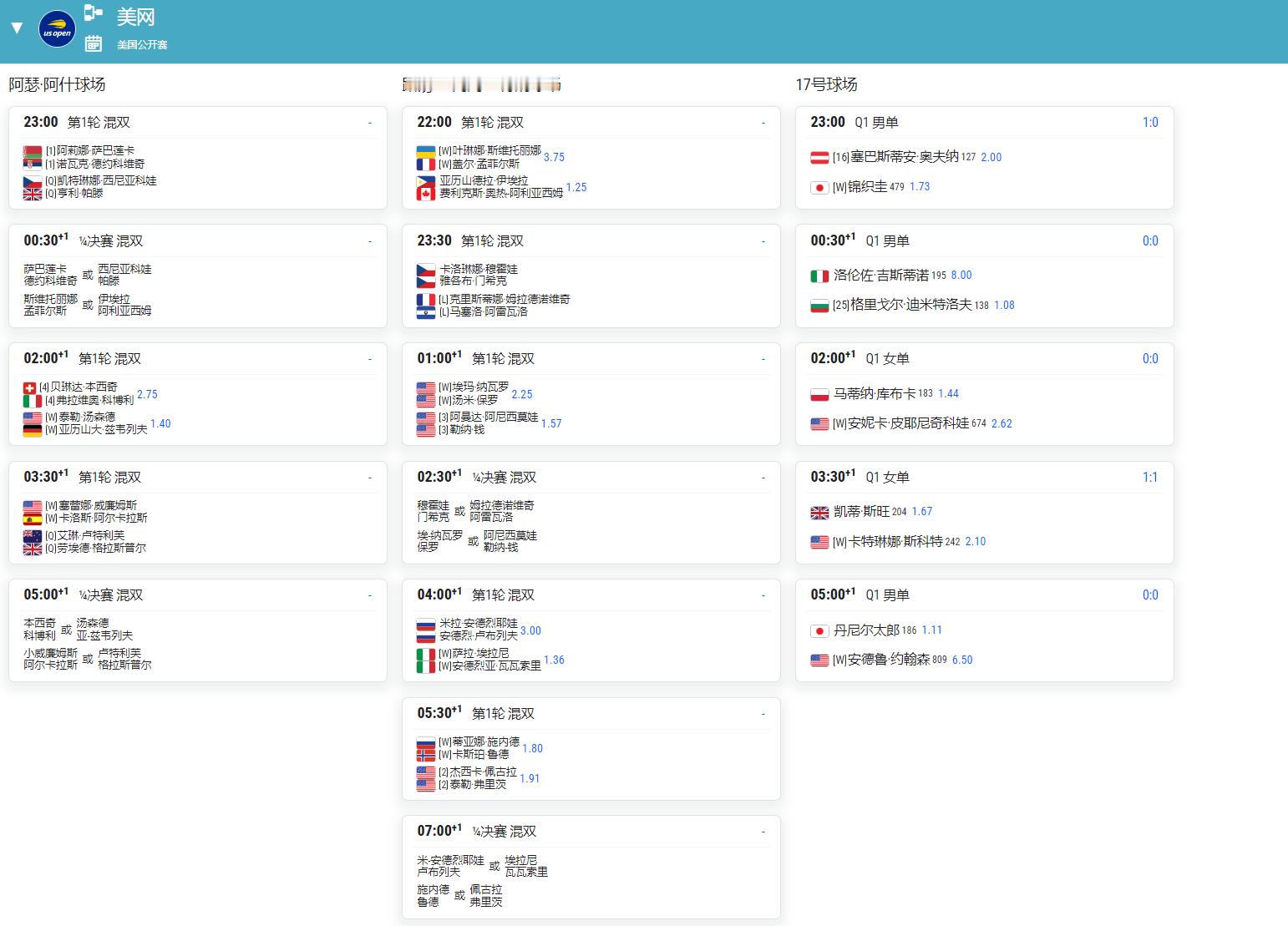Image resolution: width=1288 pixels, height=926 pixels.
Task: Click US flag beside 安妮卡·皮耶尼奇科娃
Action: coord(819,424)
